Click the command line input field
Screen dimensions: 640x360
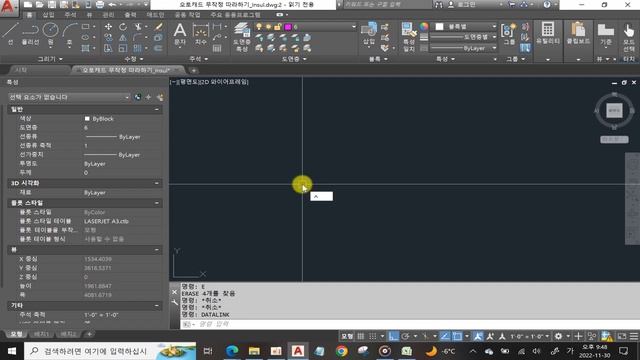point(410,324)
